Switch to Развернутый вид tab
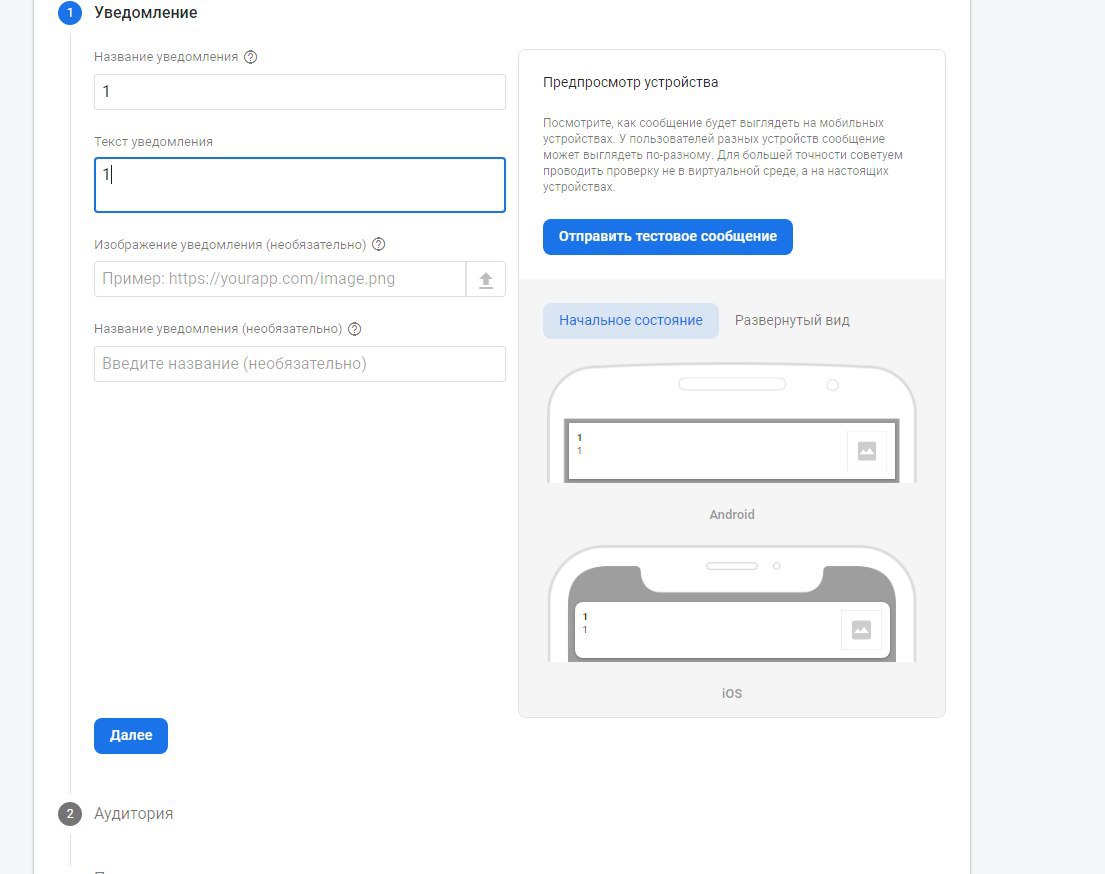The image size is (1105, 874). point(792,321)
